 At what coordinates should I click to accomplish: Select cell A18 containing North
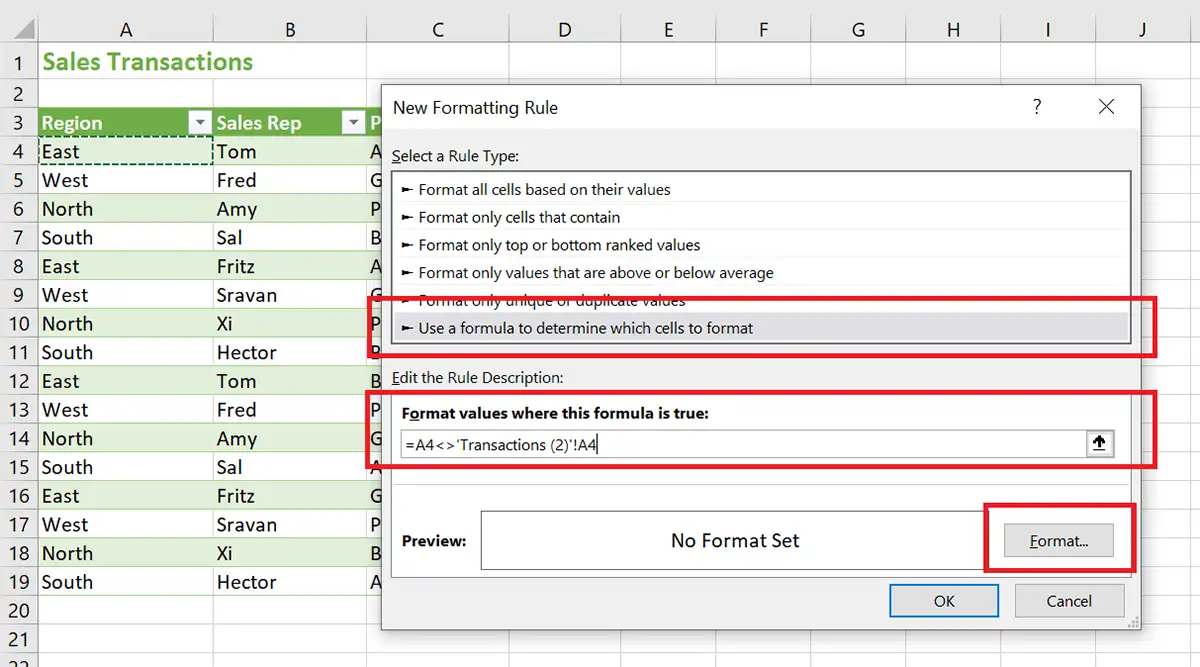coord(126,553)
